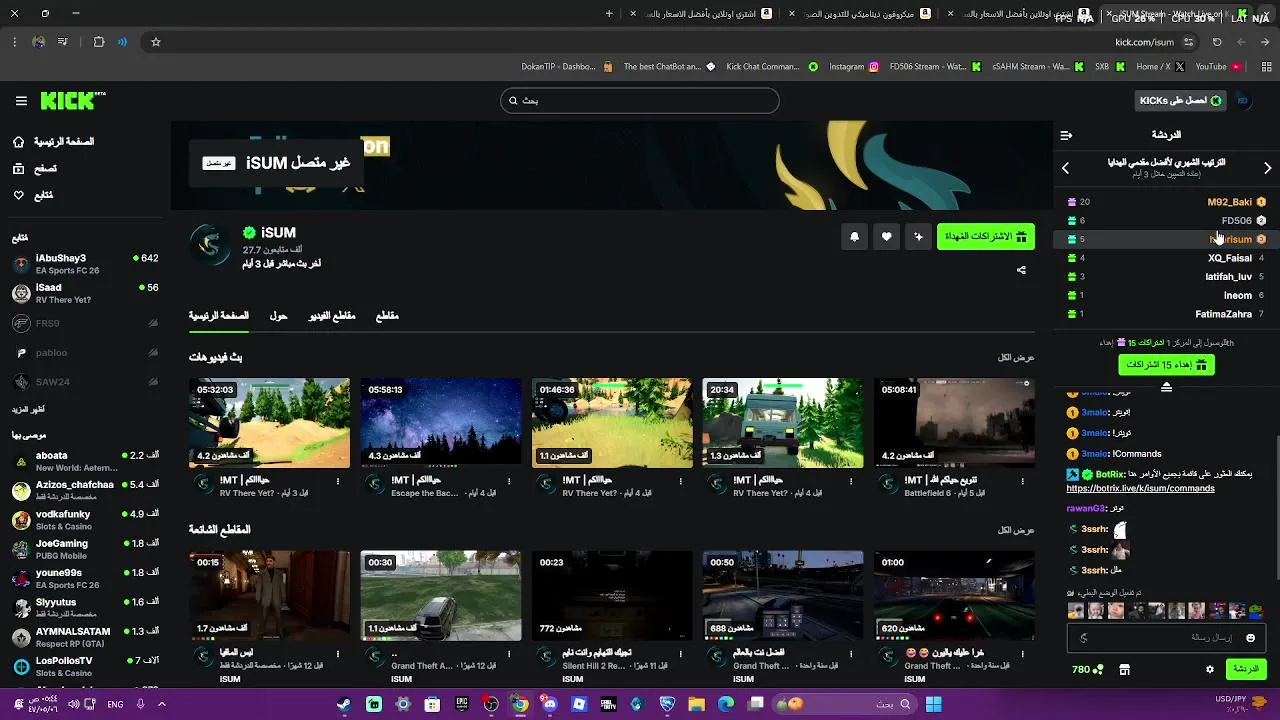Open Windows Start menu
This screenshot has height=720, width=1280.
click(933, 704)
